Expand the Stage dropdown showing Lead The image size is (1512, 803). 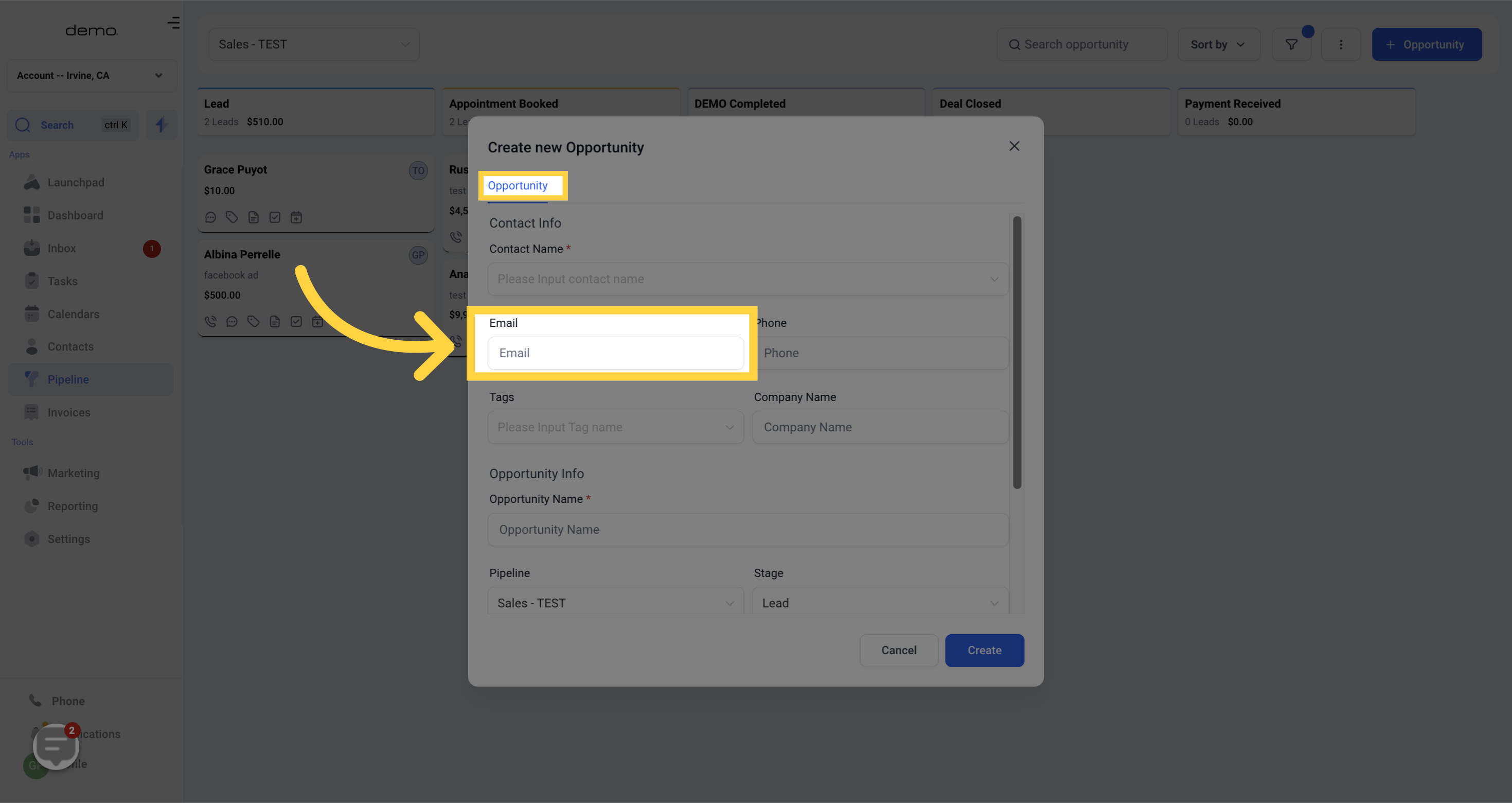pyautogui.click(x=879, y=603)
